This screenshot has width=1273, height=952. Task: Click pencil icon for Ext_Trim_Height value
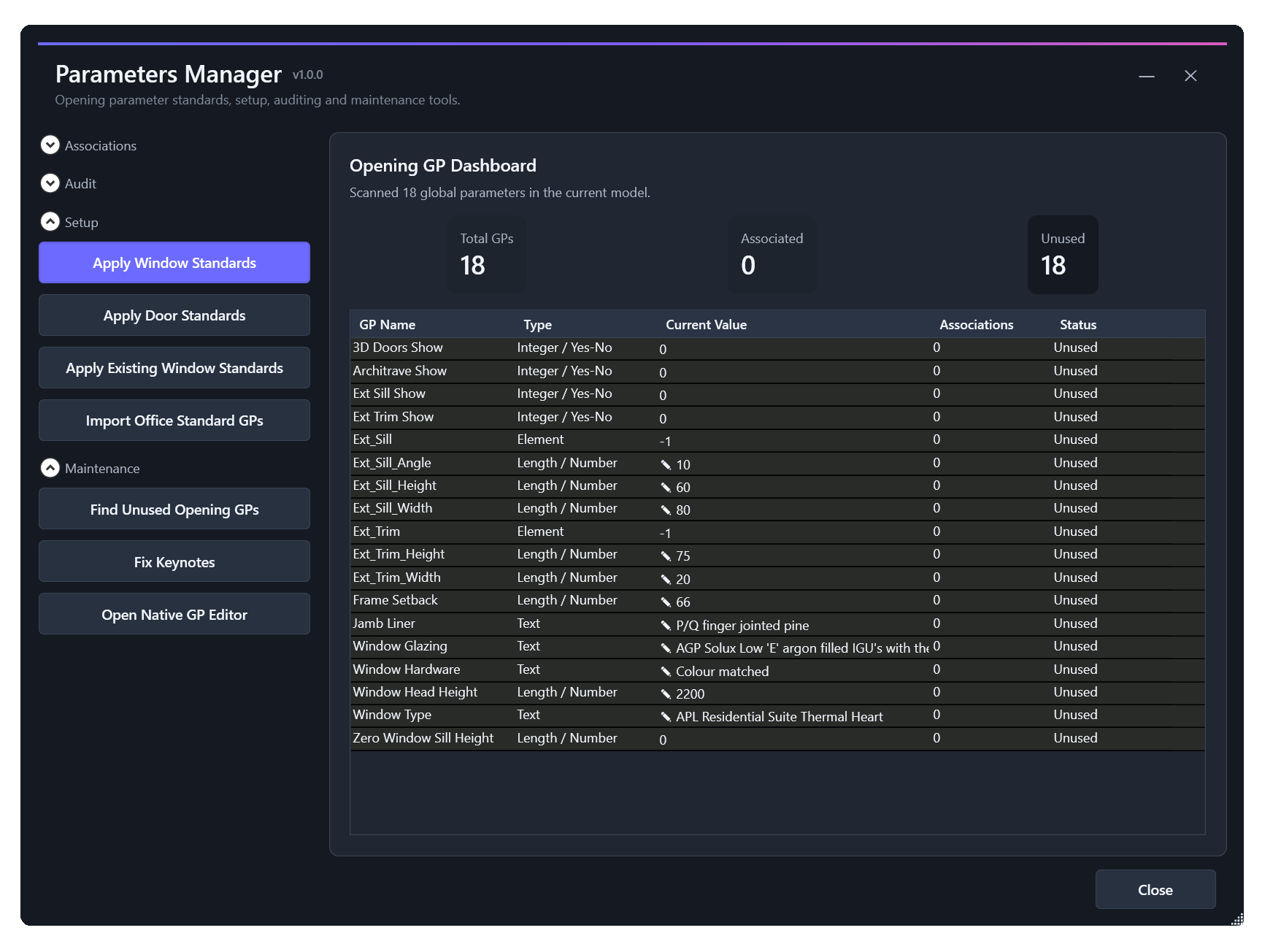pos(666,556)
